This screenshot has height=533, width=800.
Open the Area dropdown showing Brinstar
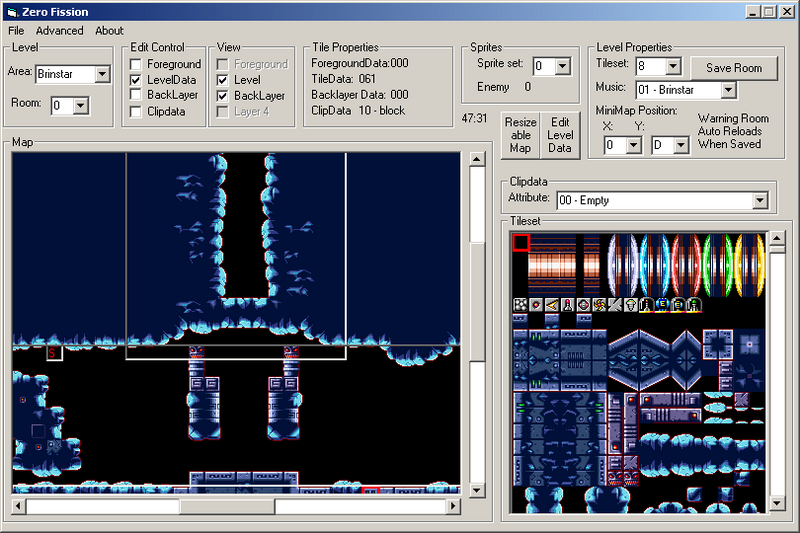(102, 74)
